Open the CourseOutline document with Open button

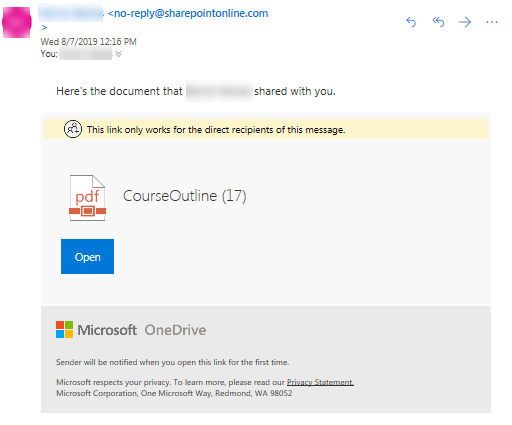[87, 256]
